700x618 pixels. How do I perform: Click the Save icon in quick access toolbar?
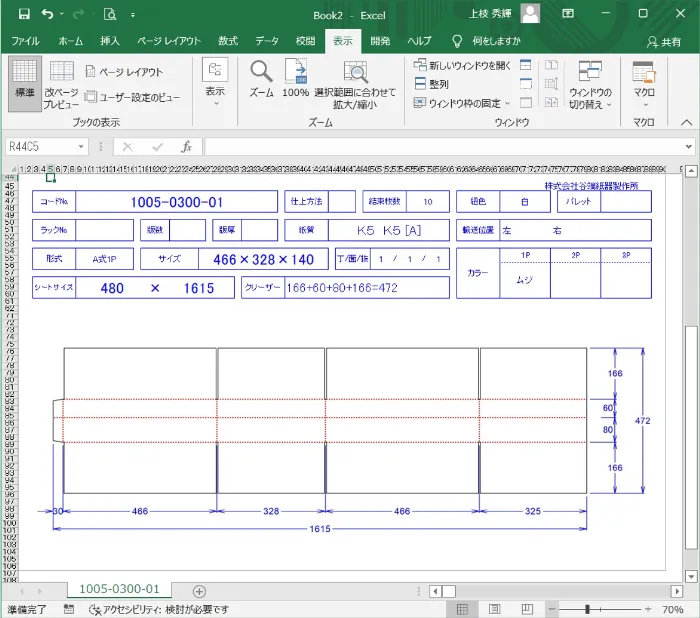point(21,15)
